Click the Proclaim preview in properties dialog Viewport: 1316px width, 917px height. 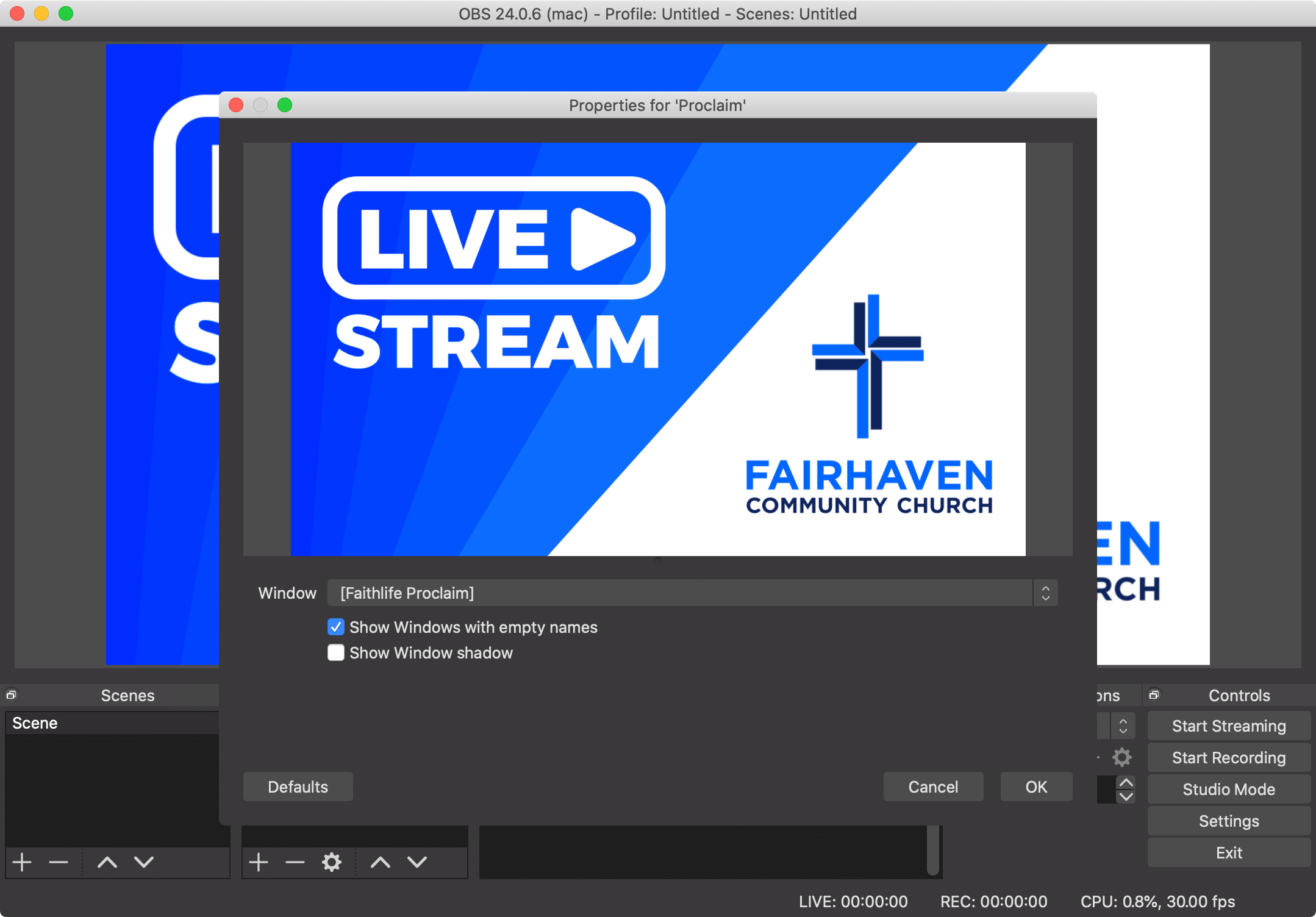click(x=658, y=349)
